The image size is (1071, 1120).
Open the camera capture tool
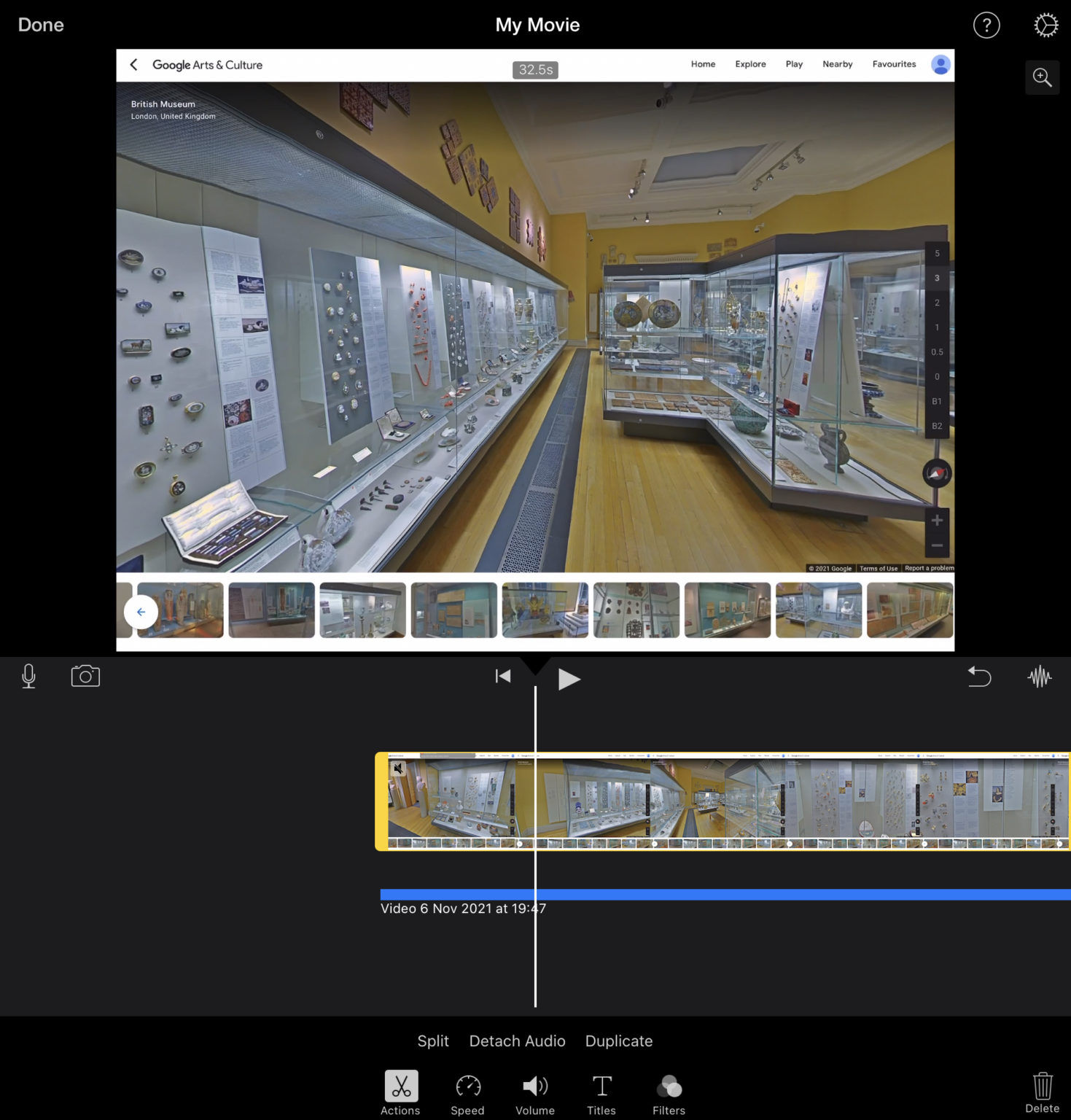coord(85,676)
